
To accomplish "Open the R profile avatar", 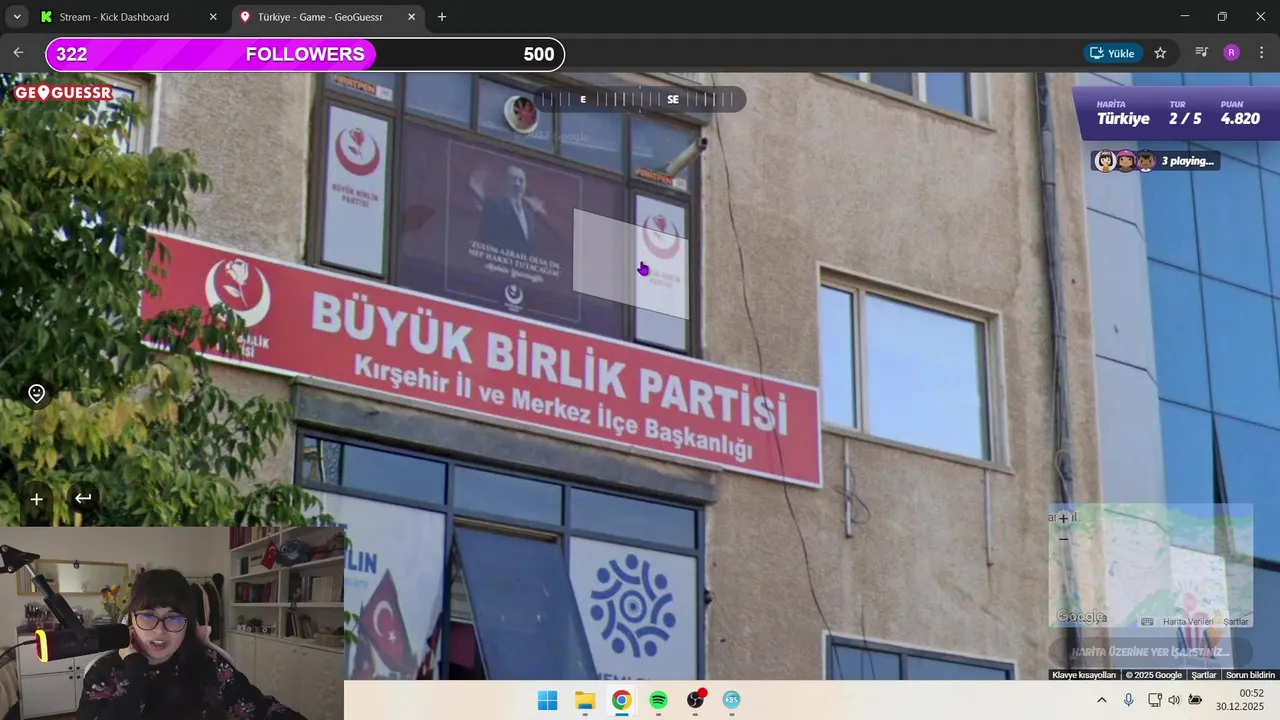I will click(x=1231, y=53).
